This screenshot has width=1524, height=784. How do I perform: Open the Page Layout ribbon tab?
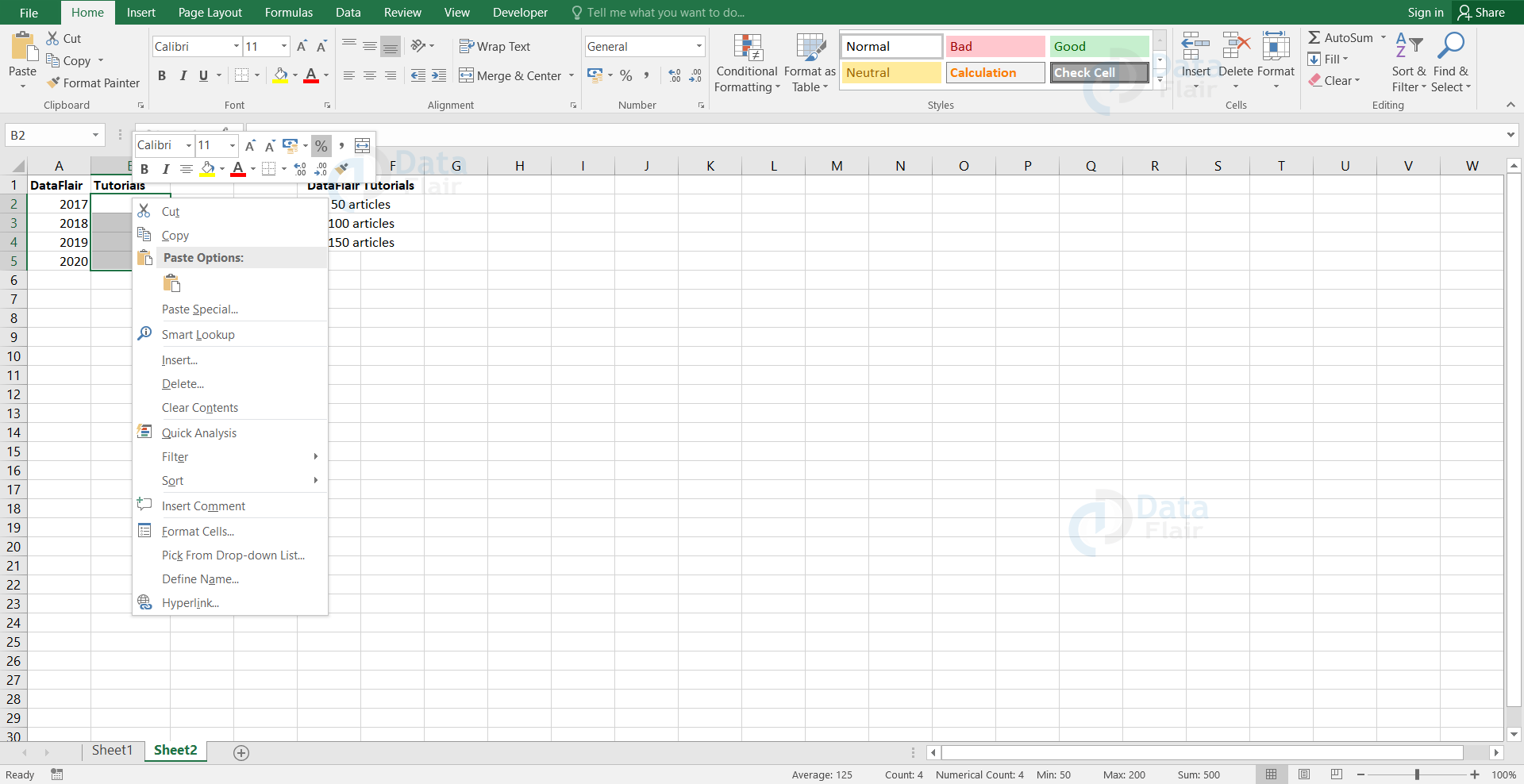point(210,13)
